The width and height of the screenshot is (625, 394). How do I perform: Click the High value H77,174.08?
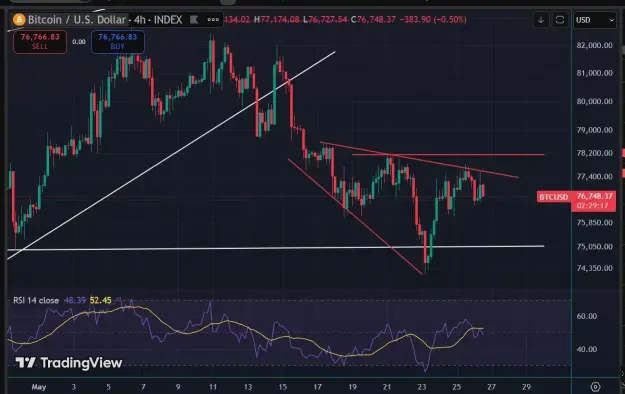[x=276, y=20]
